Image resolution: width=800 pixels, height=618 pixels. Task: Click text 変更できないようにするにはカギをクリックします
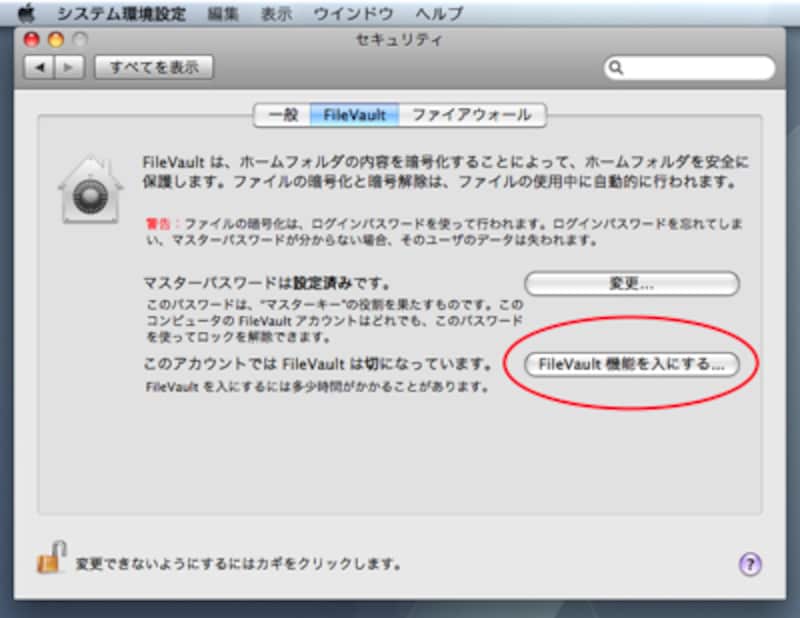[x=238, y=564]
